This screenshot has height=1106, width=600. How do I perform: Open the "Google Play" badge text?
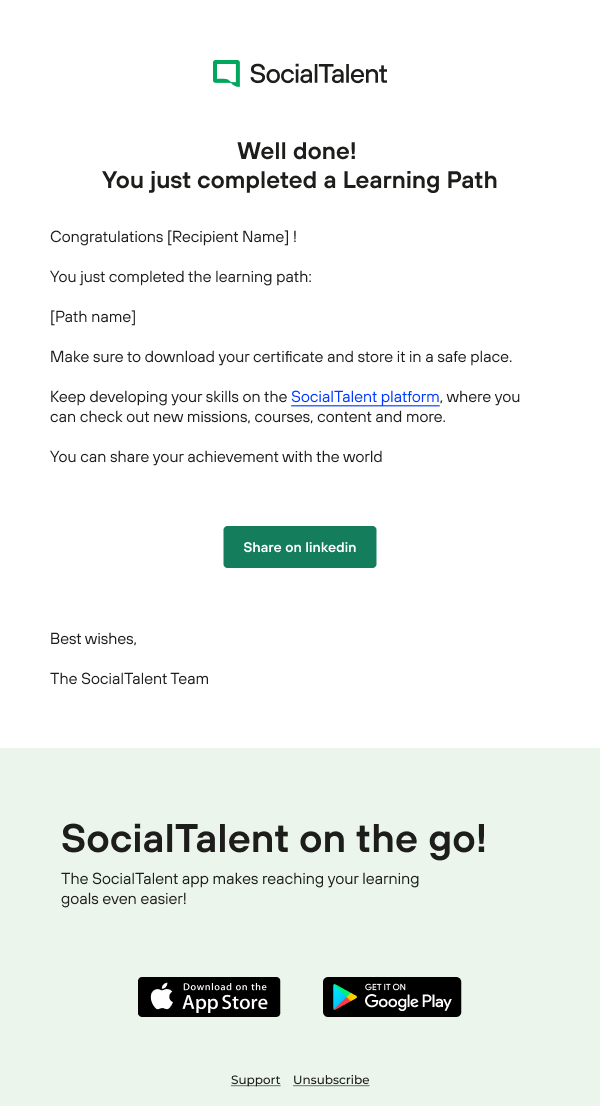(x=408, y=1001)
